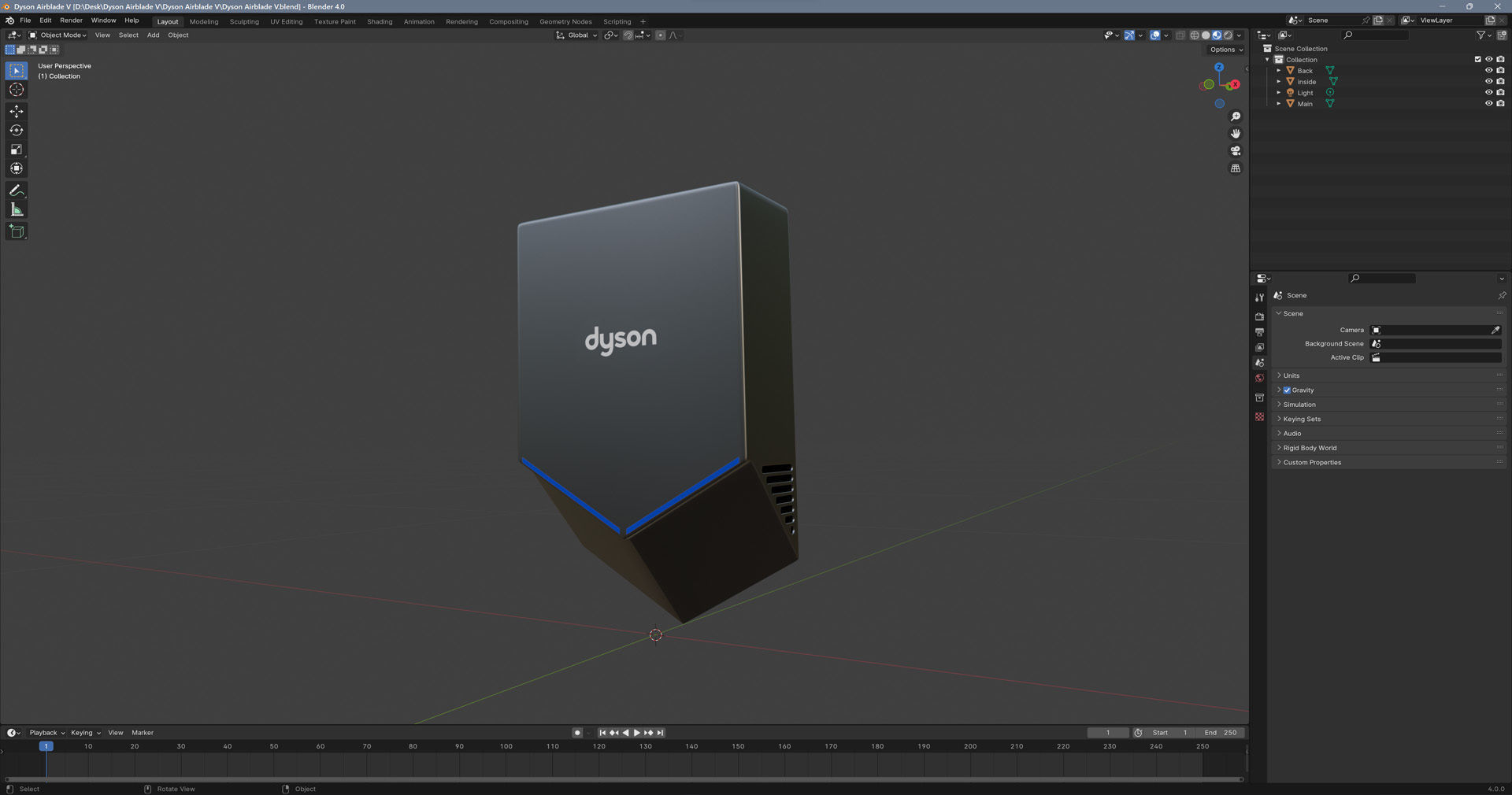Open the Object Mode dropdown
Viewport: 1512px width, 795px height.
click(x=57, y=35)
